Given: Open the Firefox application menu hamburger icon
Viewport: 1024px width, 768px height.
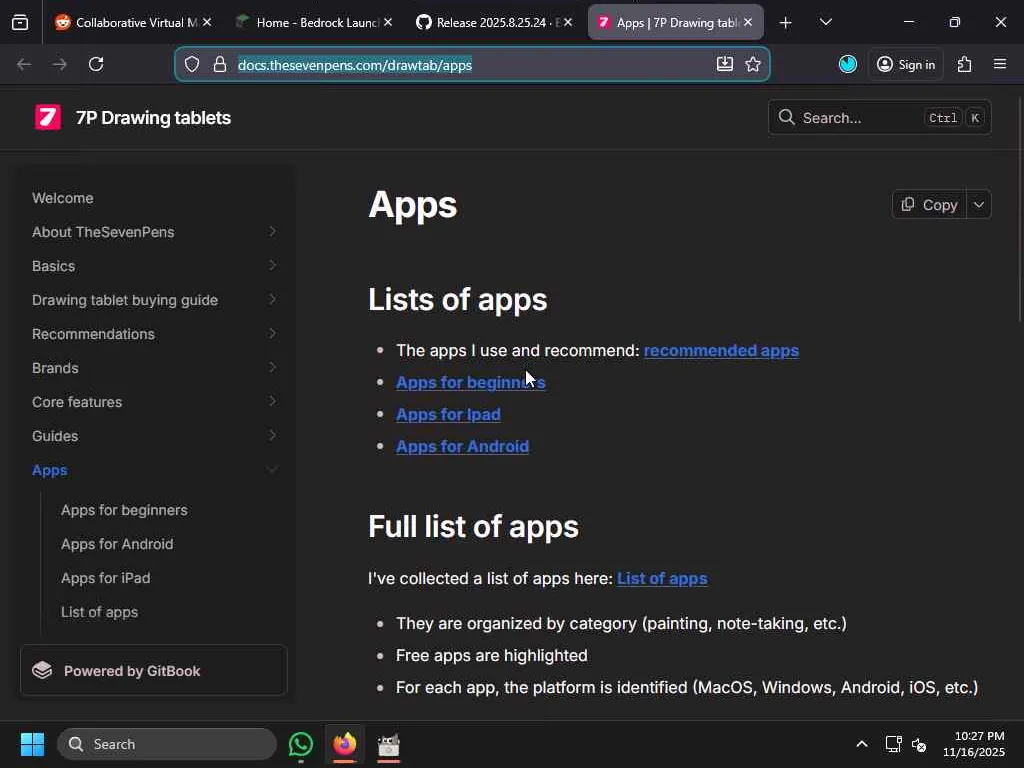Looking at the screenshot, I should pyautogui.click(x=999, y=64).
